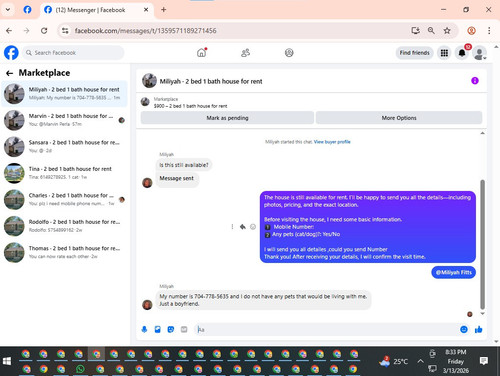Viewport: 500px width, 376px height.
Task: Open the Home feed icon
Action: [x=202, y=53]
